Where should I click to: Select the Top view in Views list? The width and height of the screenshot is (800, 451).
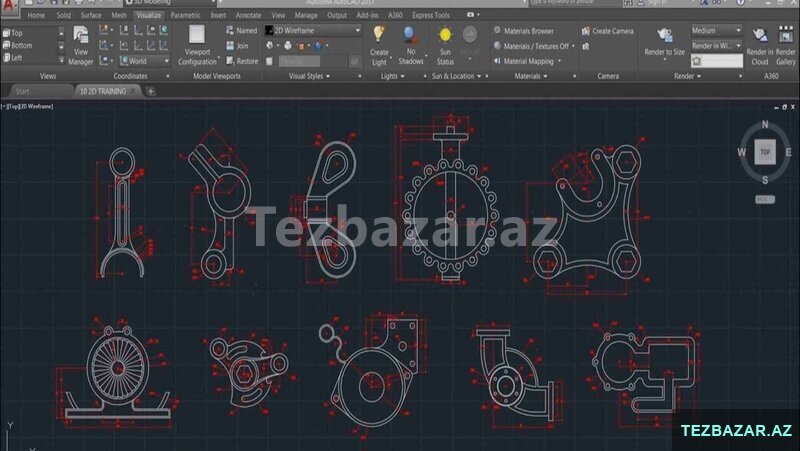click(16, 33)
